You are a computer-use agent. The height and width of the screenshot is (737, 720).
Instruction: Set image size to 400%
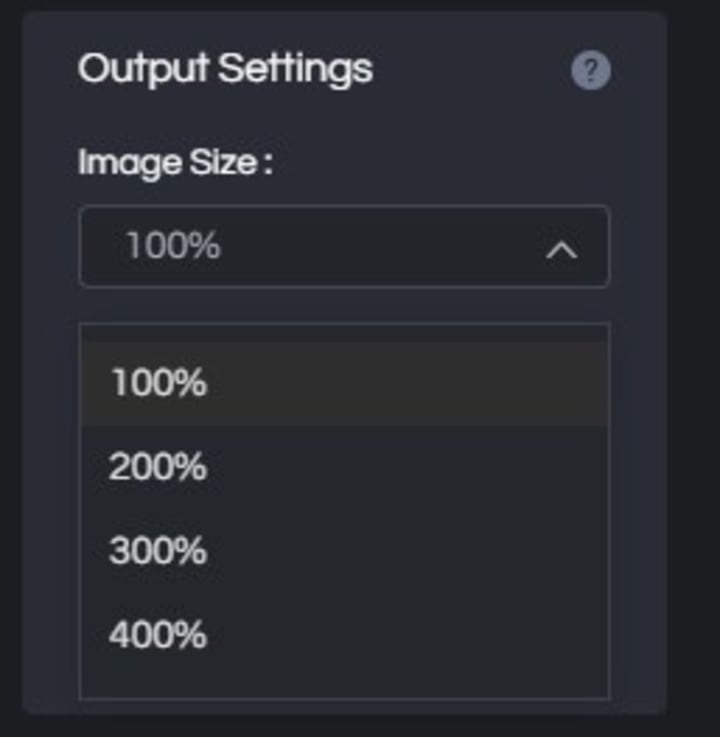(159, 635)
